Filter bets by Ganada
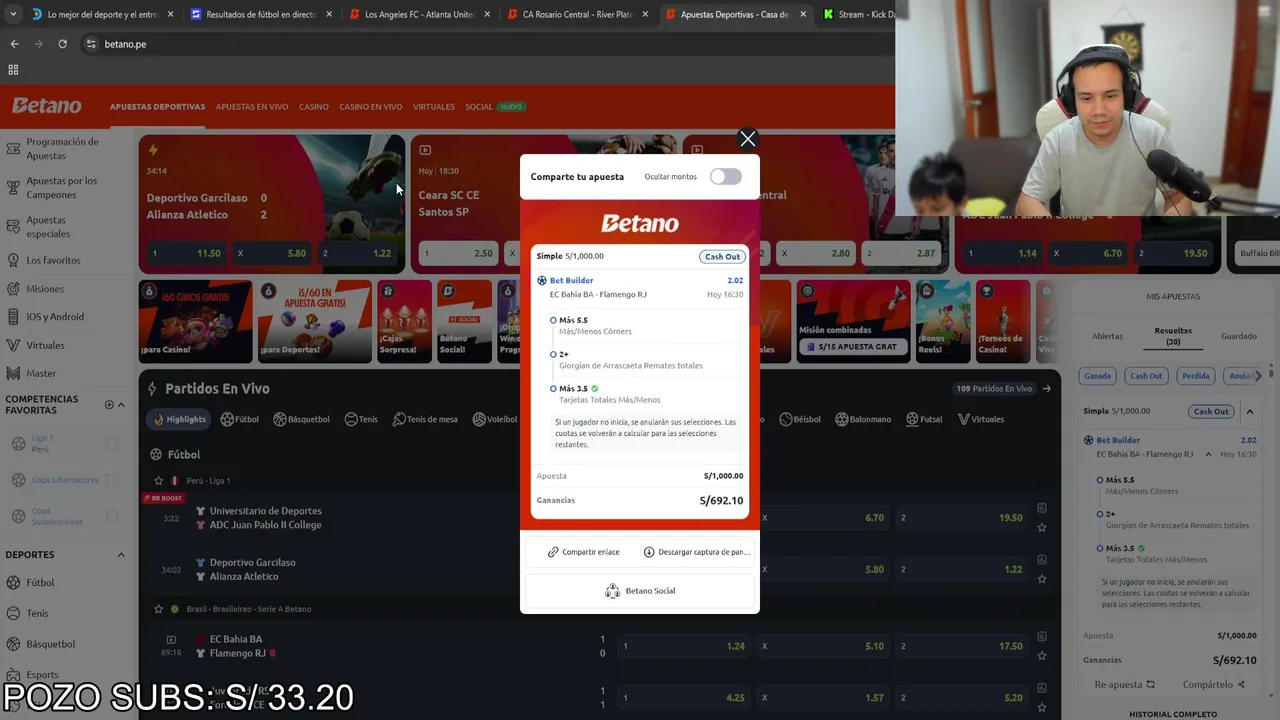This screenshot has width=1280, height=720. (1097, 376)
